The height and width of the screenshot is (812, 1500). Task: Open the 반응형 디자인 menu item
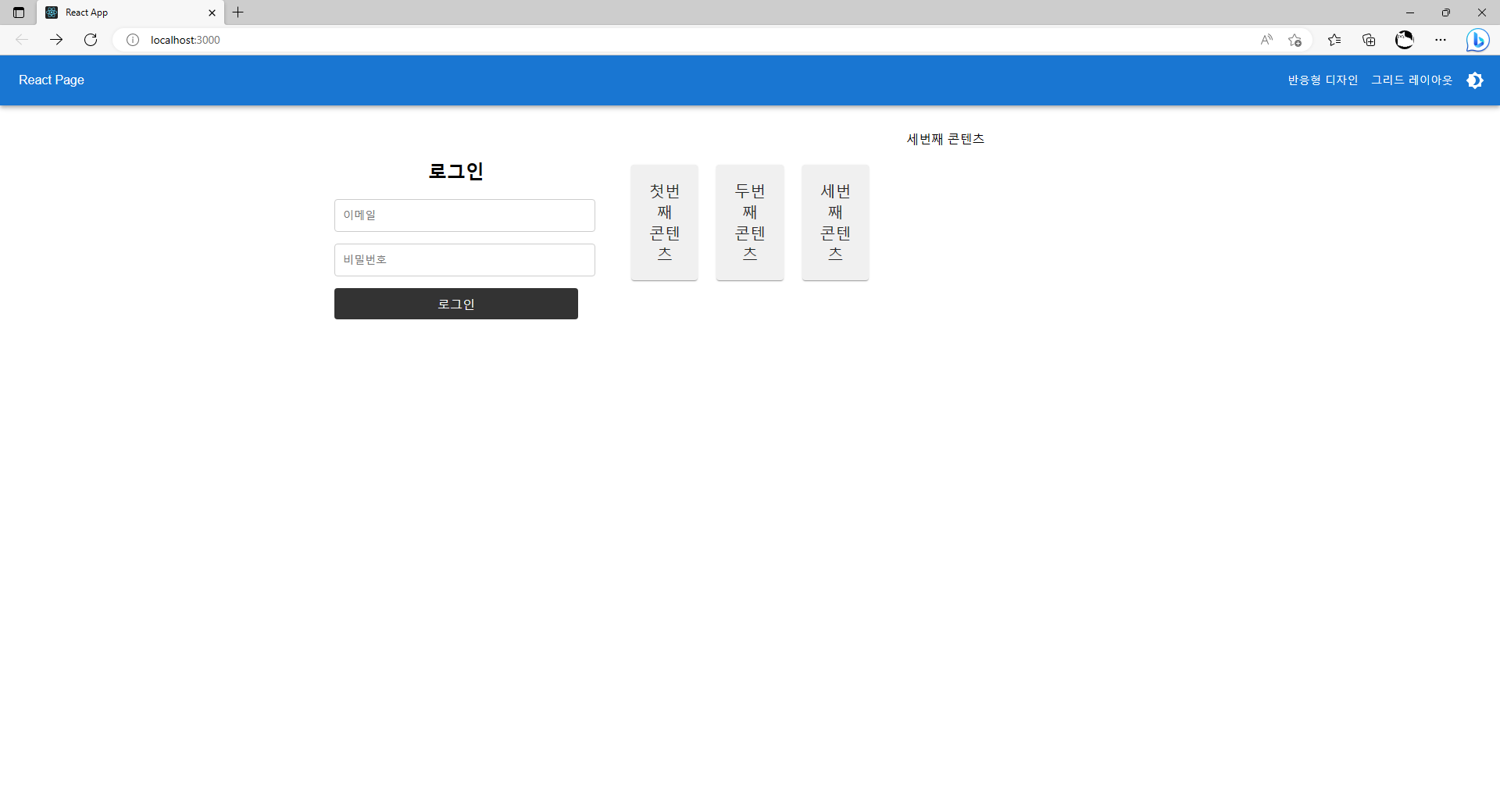click(x=1323, y=80)
